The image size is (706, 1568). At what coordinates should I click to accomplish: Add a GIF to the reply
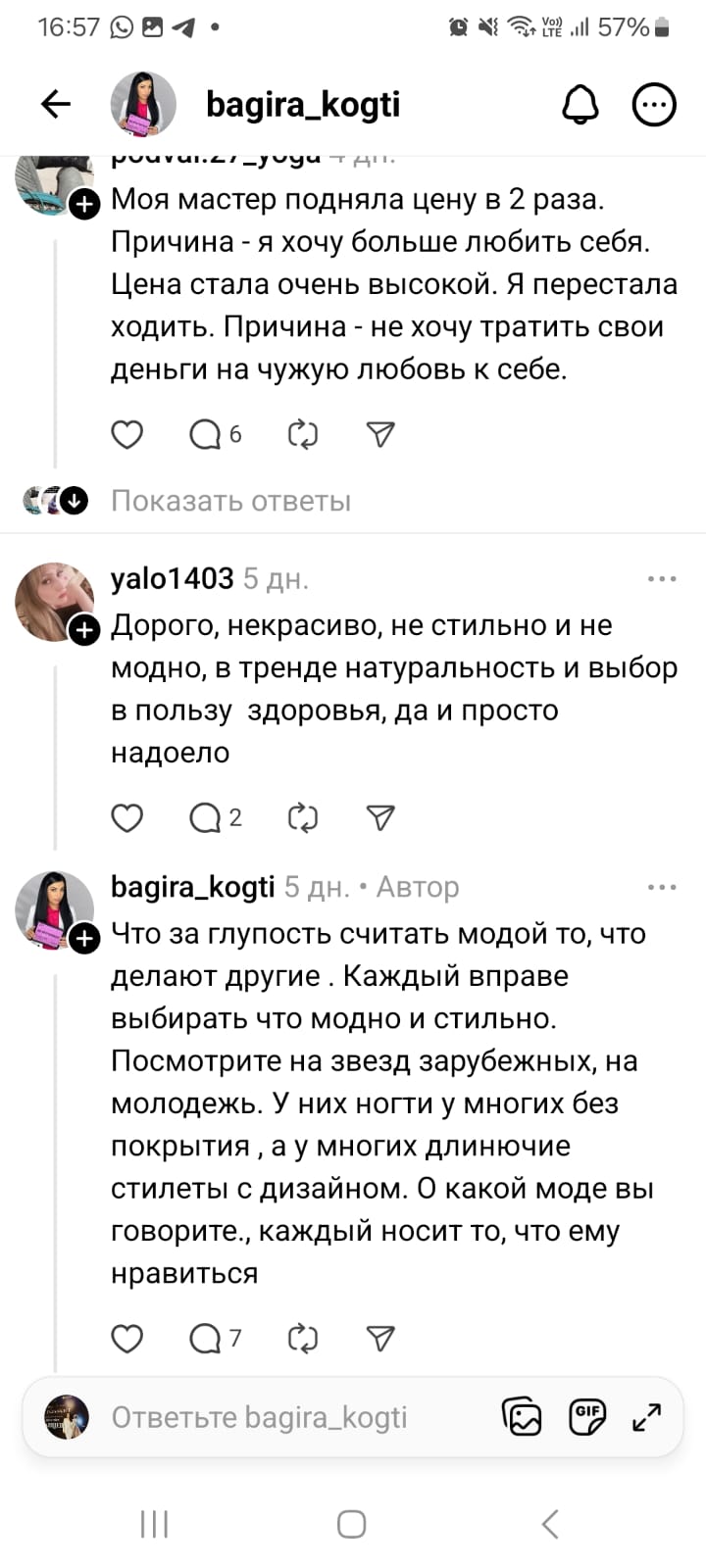point(586,1416)
